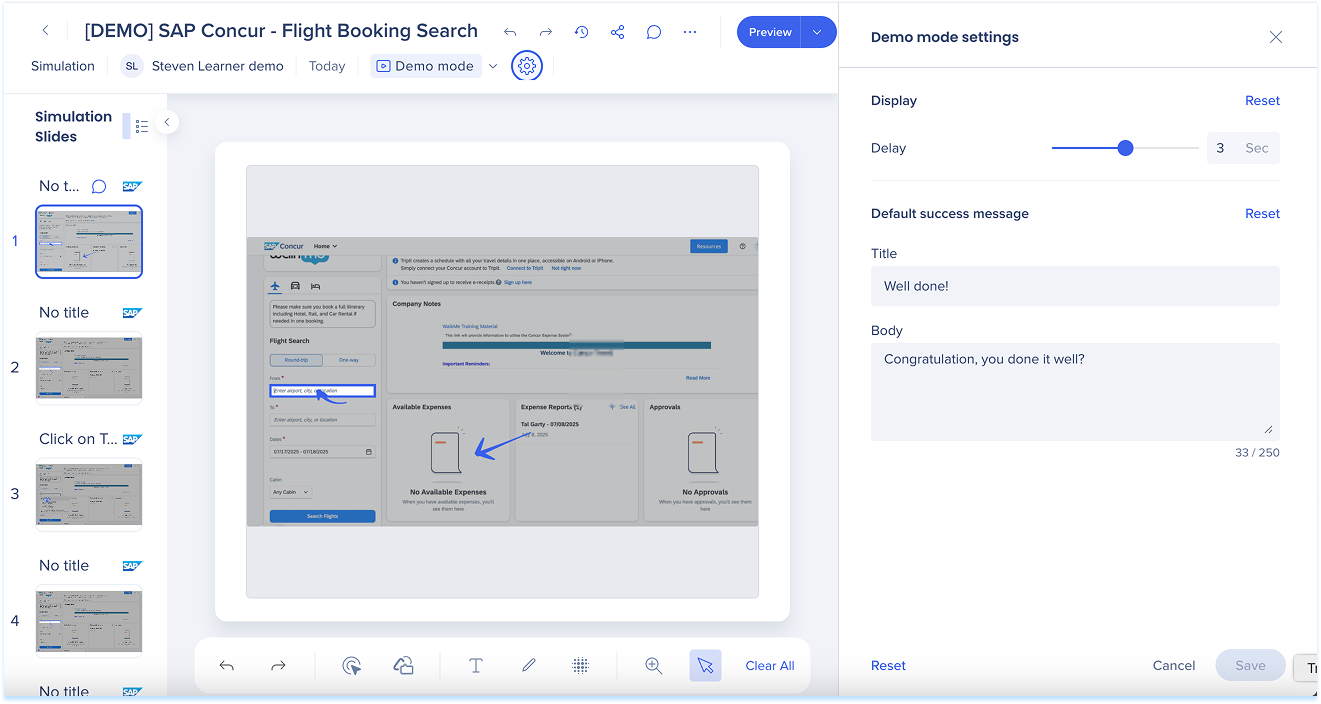1321x704 pixels.
Task: Toggle the pointer arrow selection tool
Action: tap(705, 666)
